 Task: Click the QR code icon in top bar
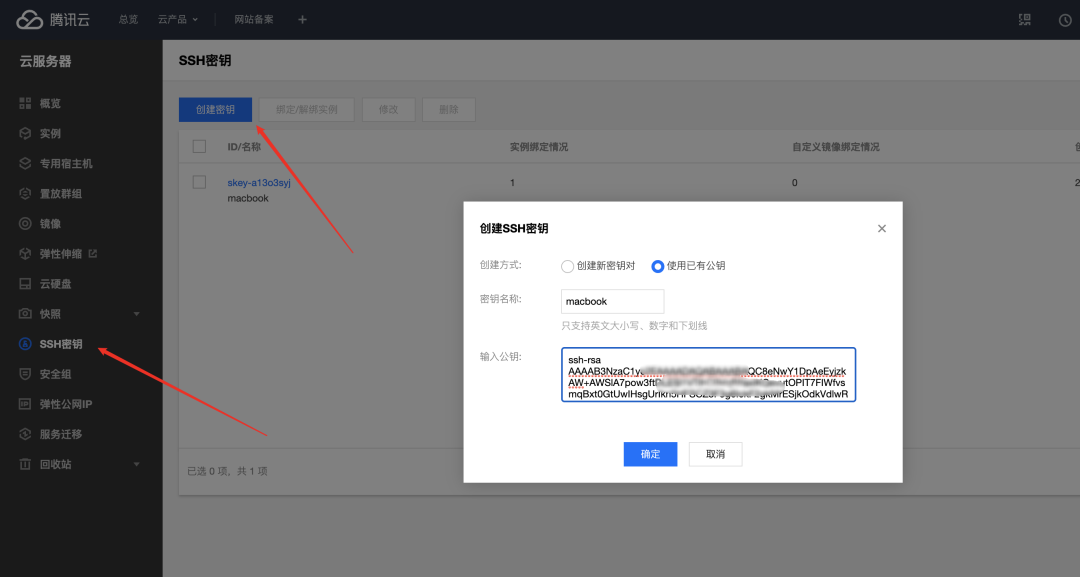[1024, 19]
